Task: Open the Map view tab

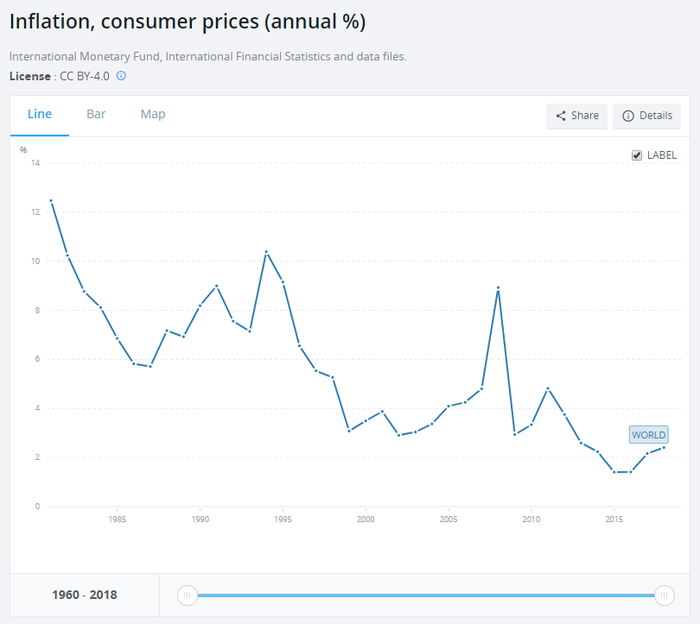Action: pos(153,114)
